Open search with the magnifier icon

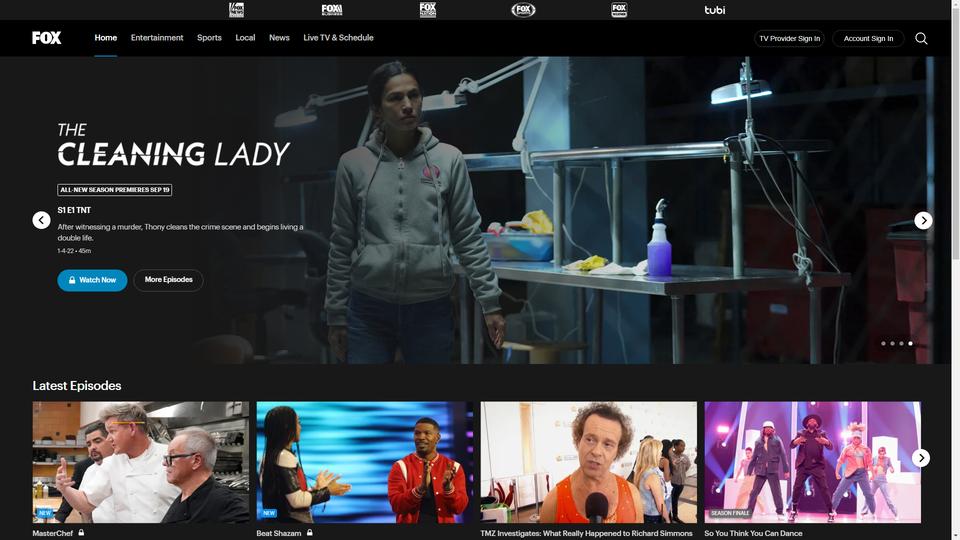pos(921,39)
